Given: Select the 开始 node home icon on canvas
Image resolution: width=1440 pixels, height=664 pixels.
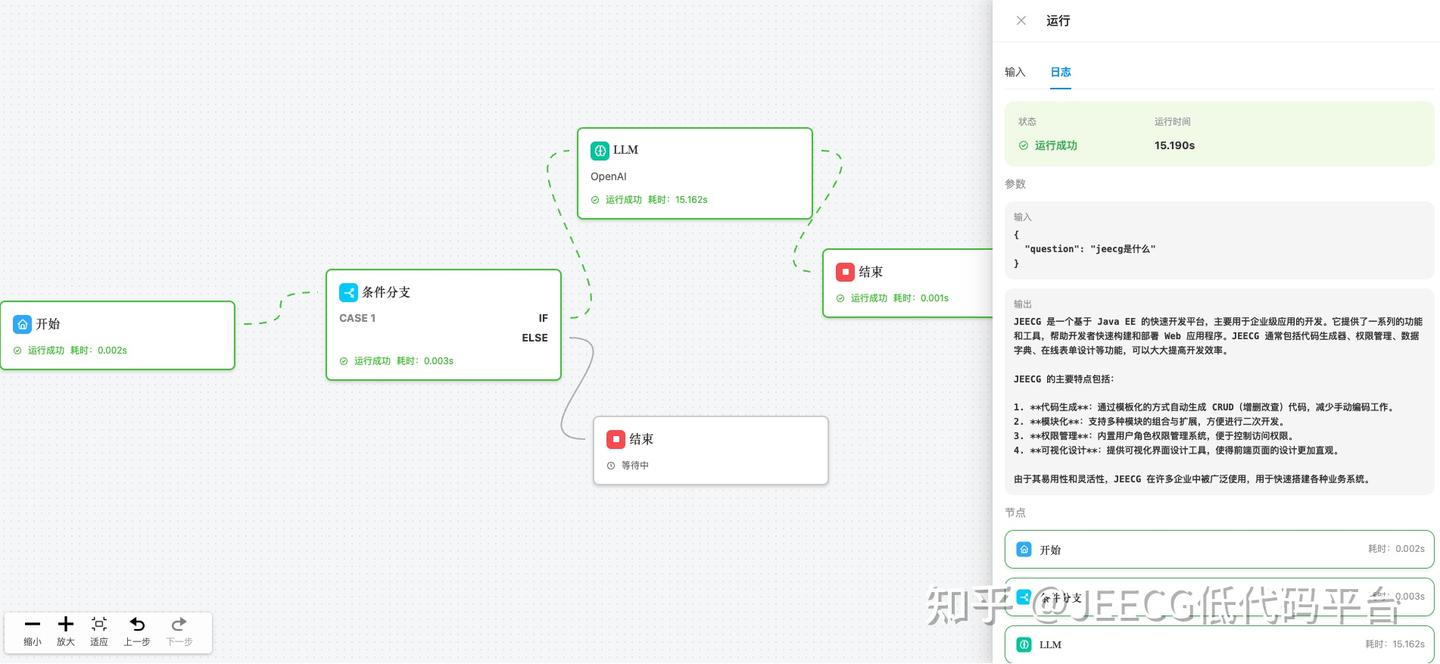Looking at the screenshot, I should (x=22, y=324).
